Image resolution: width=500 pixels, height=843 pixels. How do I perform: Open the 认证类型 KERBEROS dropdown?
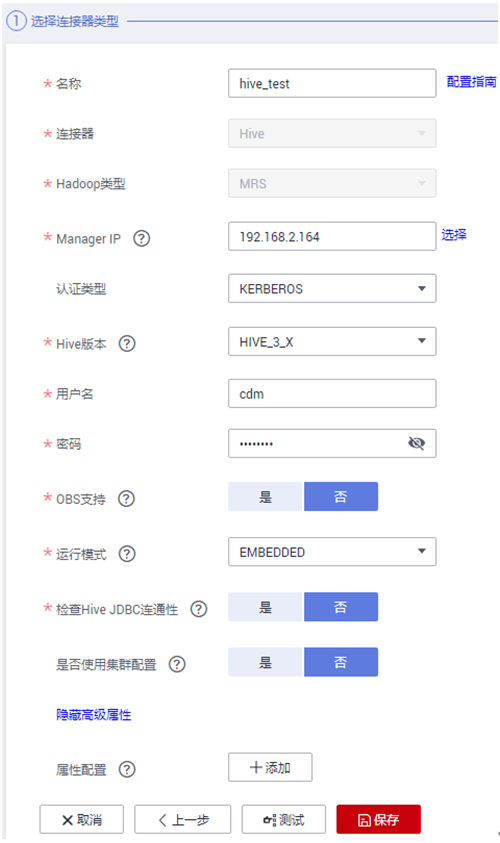tap(332, 289)
